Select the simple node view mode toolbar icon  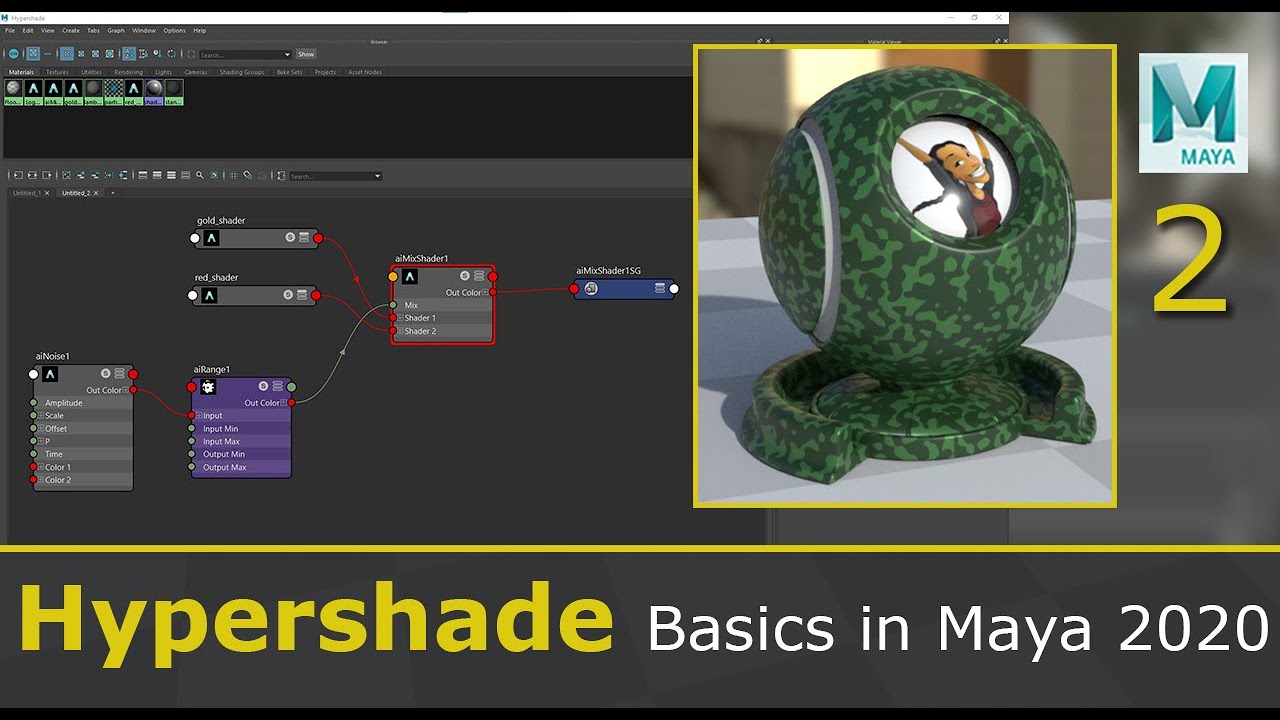pyautogui.click(x=143, y=175)
